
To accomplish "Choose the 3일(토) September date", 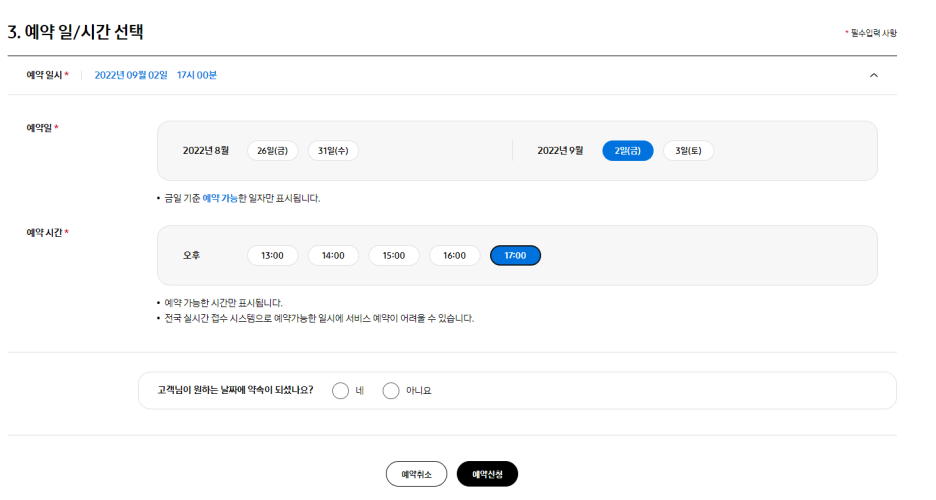I will click(688, 150).
